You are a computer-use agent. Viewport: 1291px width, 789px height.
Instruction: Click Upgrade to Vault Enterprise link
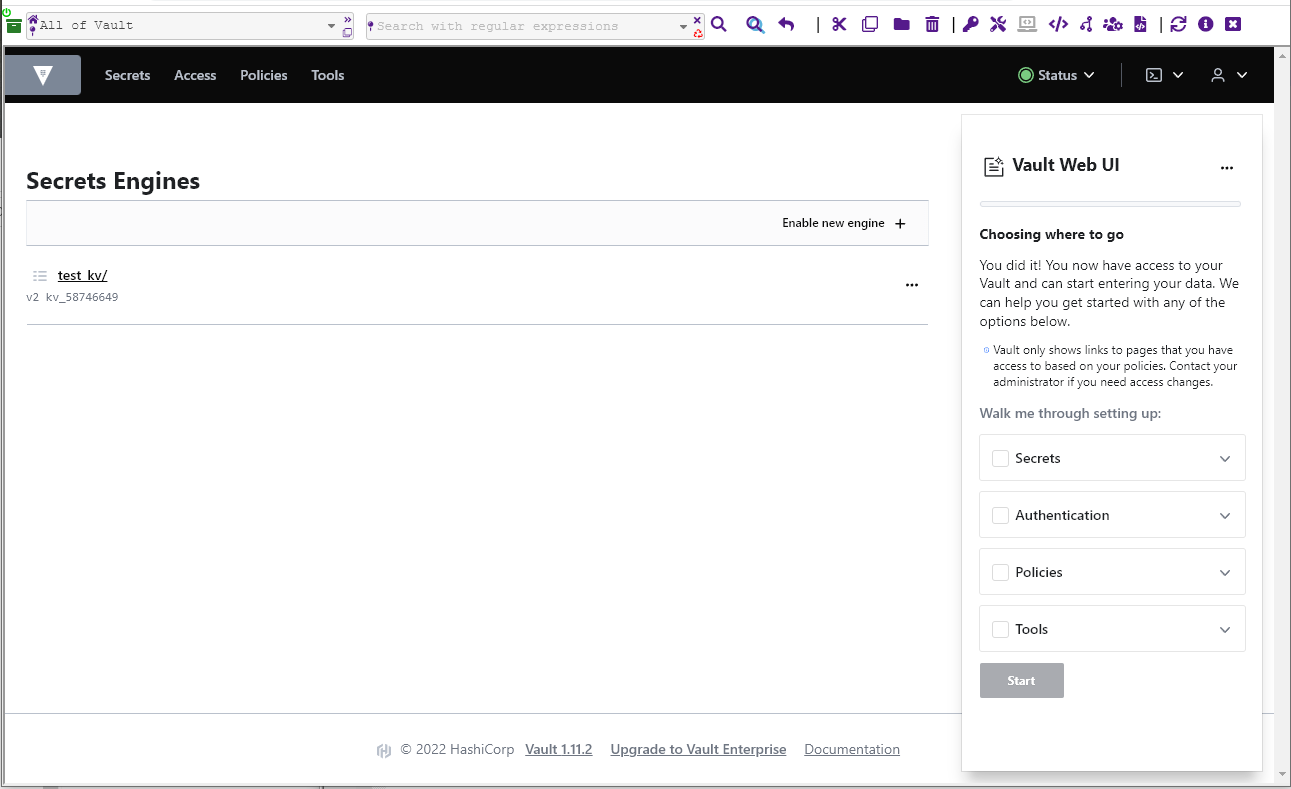tap(698, 749)
